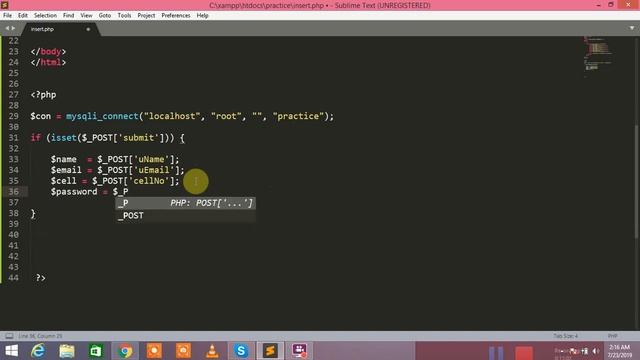This screenshot has height=360, width=640.
Task: Click the $password variable
Action: point(74,192)
